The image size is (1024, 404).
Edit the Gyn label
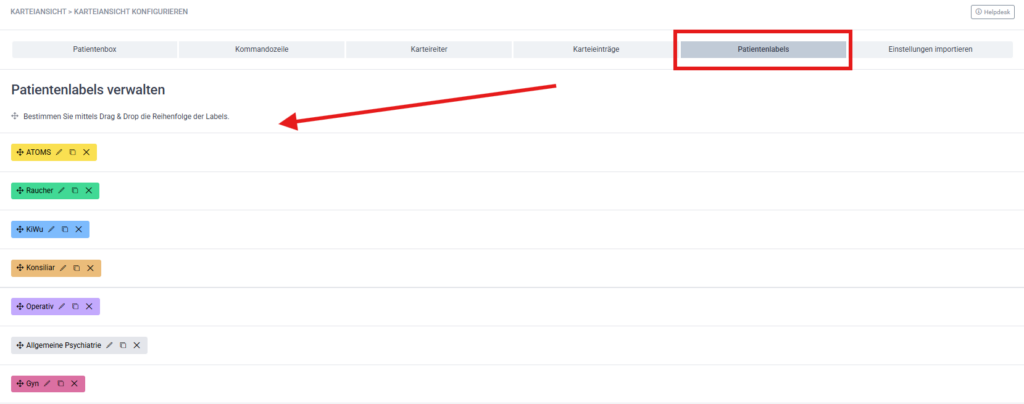coord(46,383)
